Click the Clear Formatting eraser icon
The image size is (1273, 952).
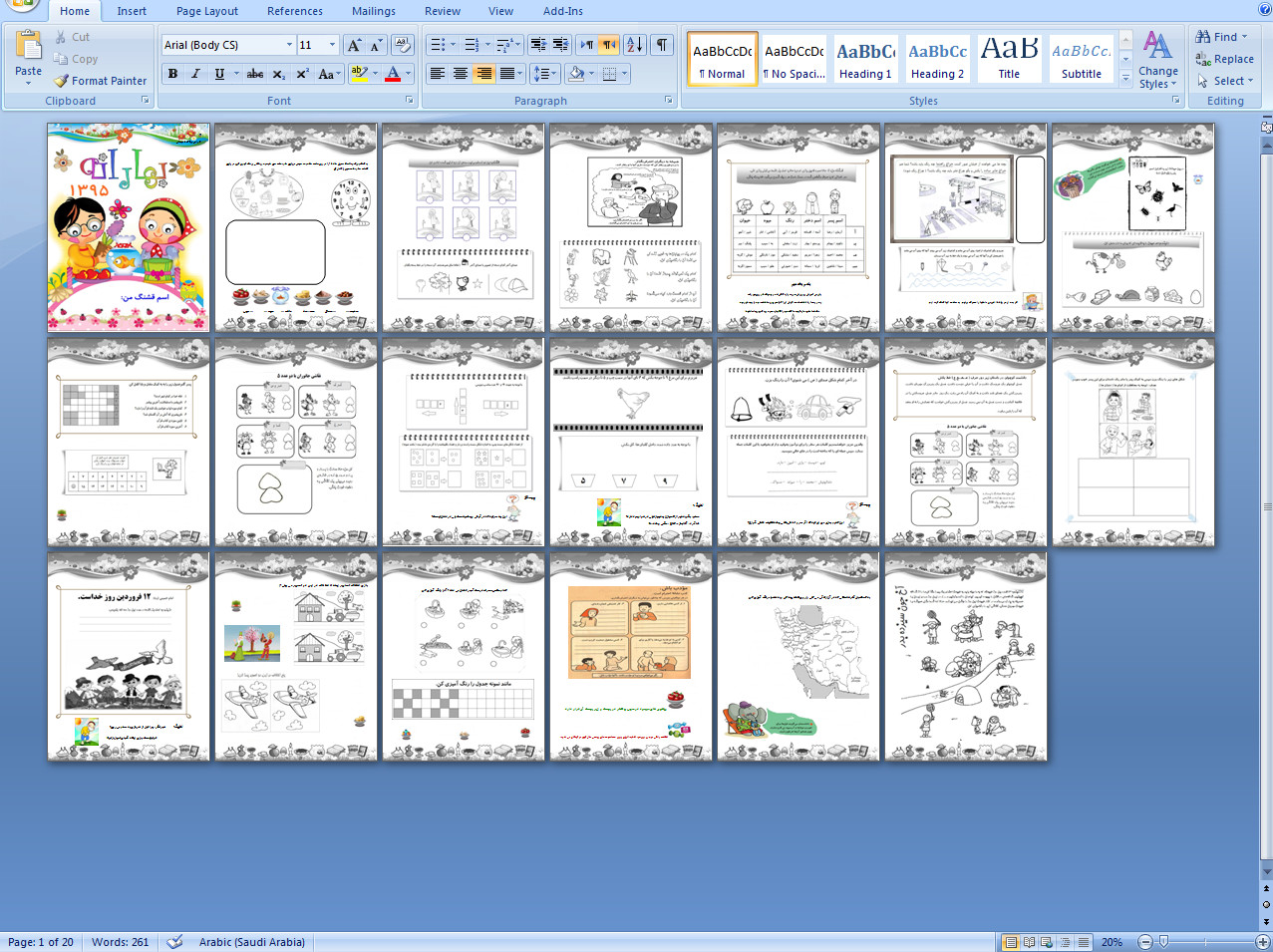403,45
